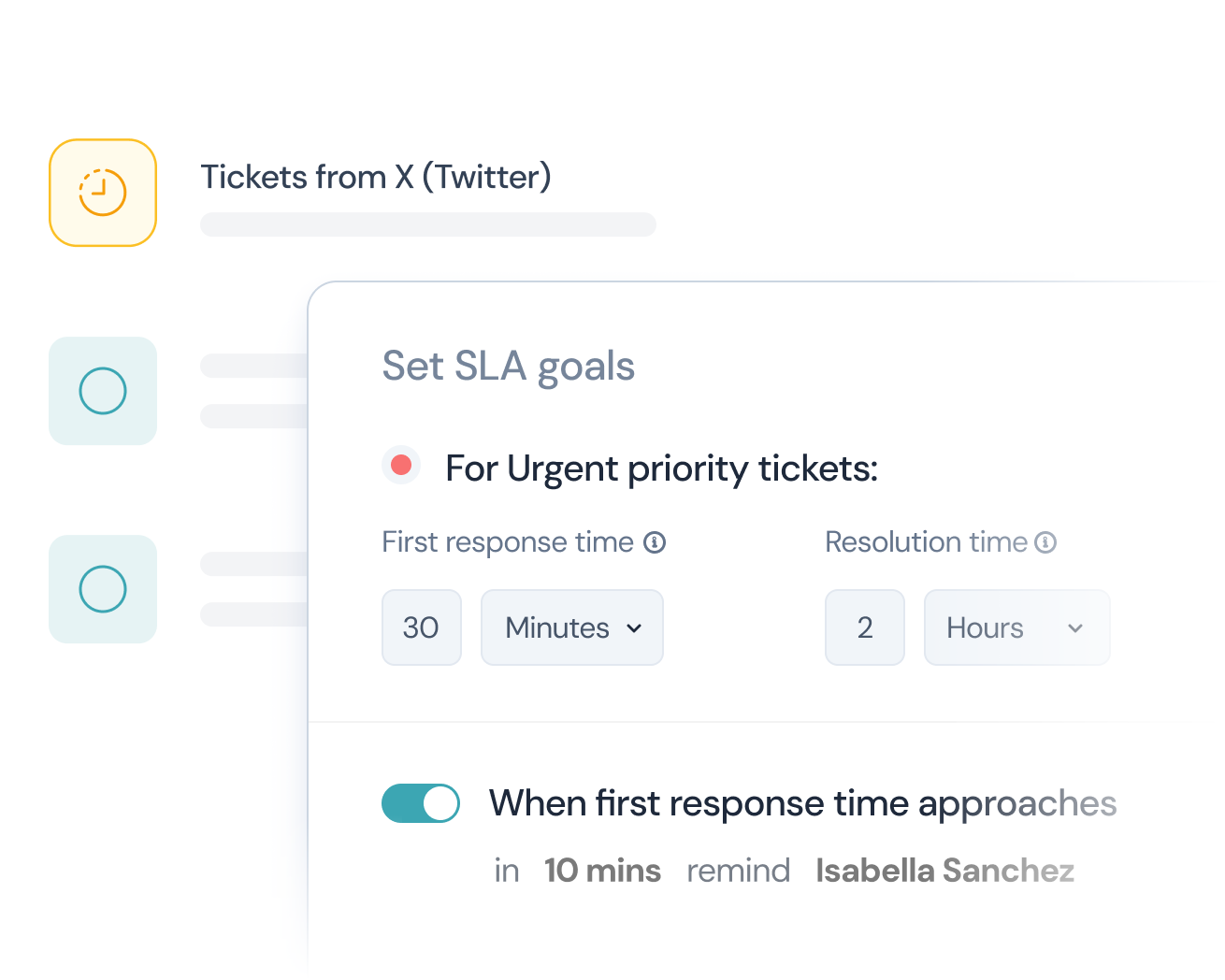Disable the first response time reminder toggle
The image size is (1225, 980).
[420, 802]
